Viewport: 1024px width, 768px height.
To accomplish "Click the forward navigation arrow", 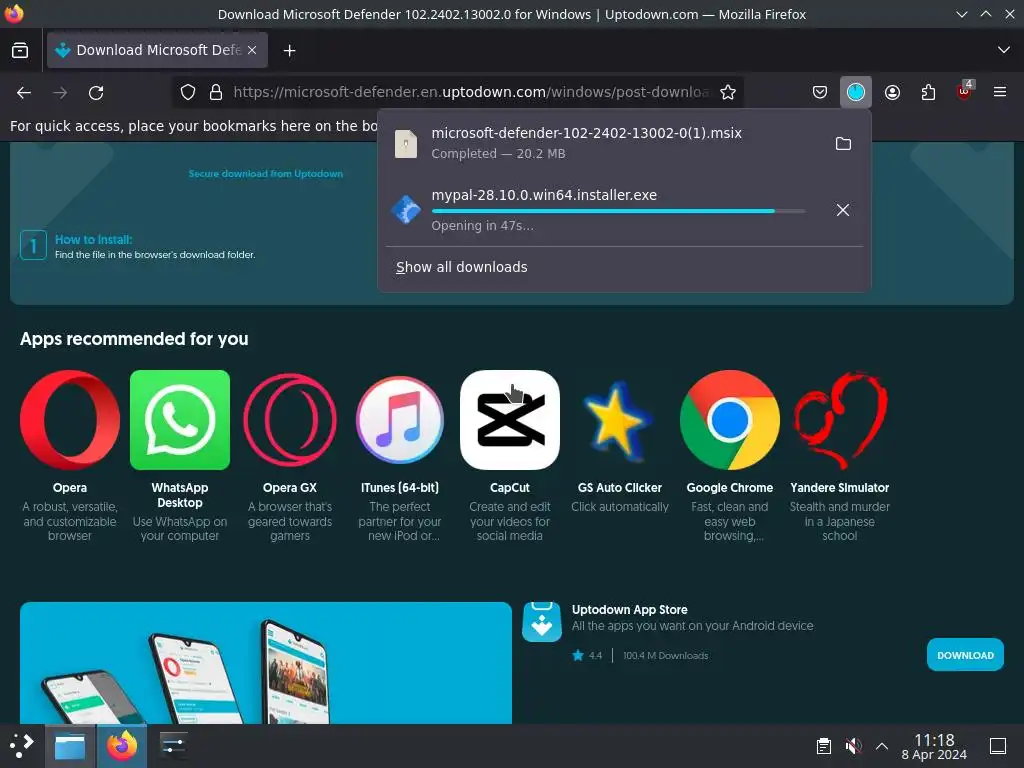I will [60, 93].
